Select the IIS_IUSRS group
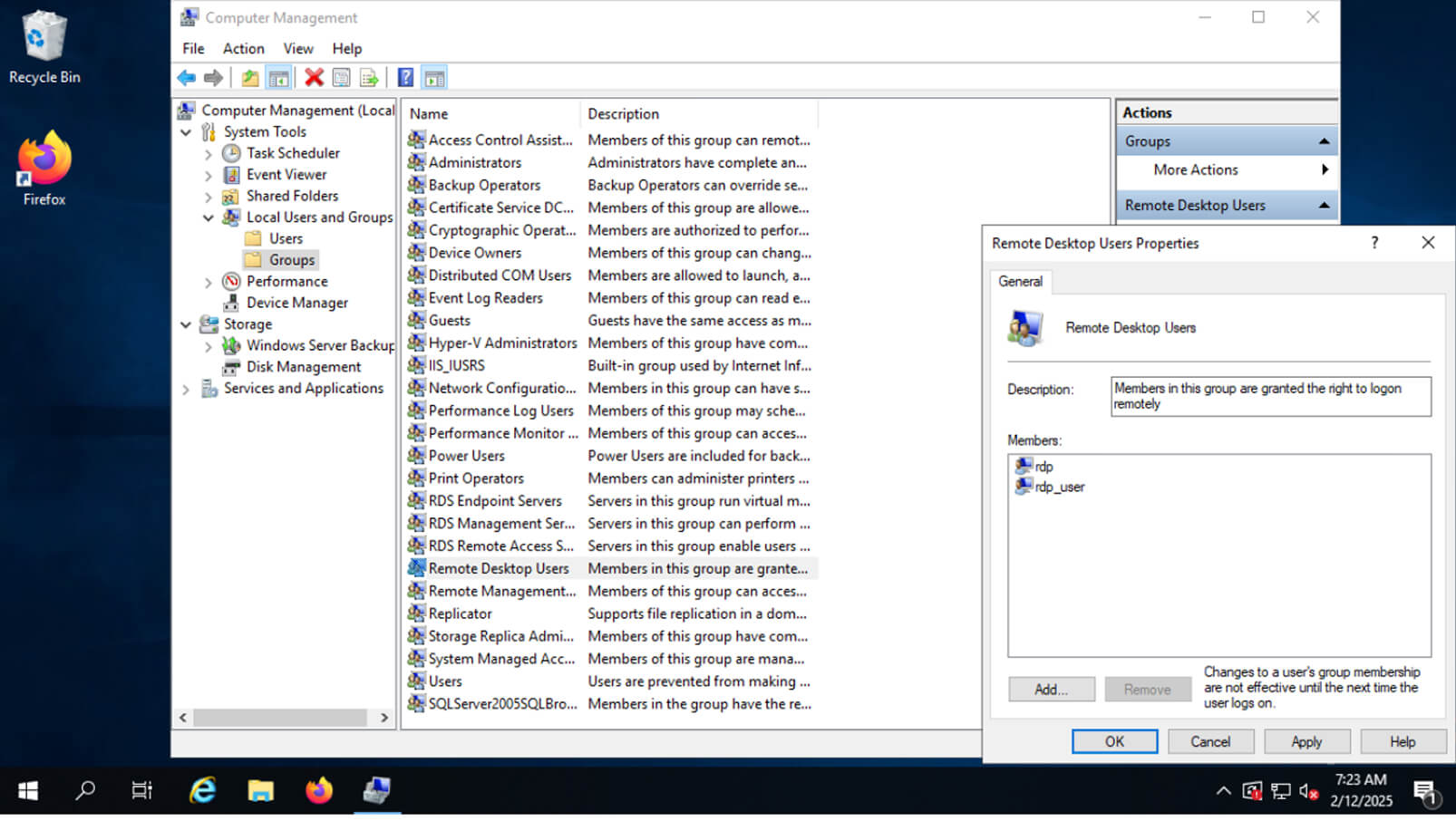The image size is (1456, 821). click(x=608, y=366)
